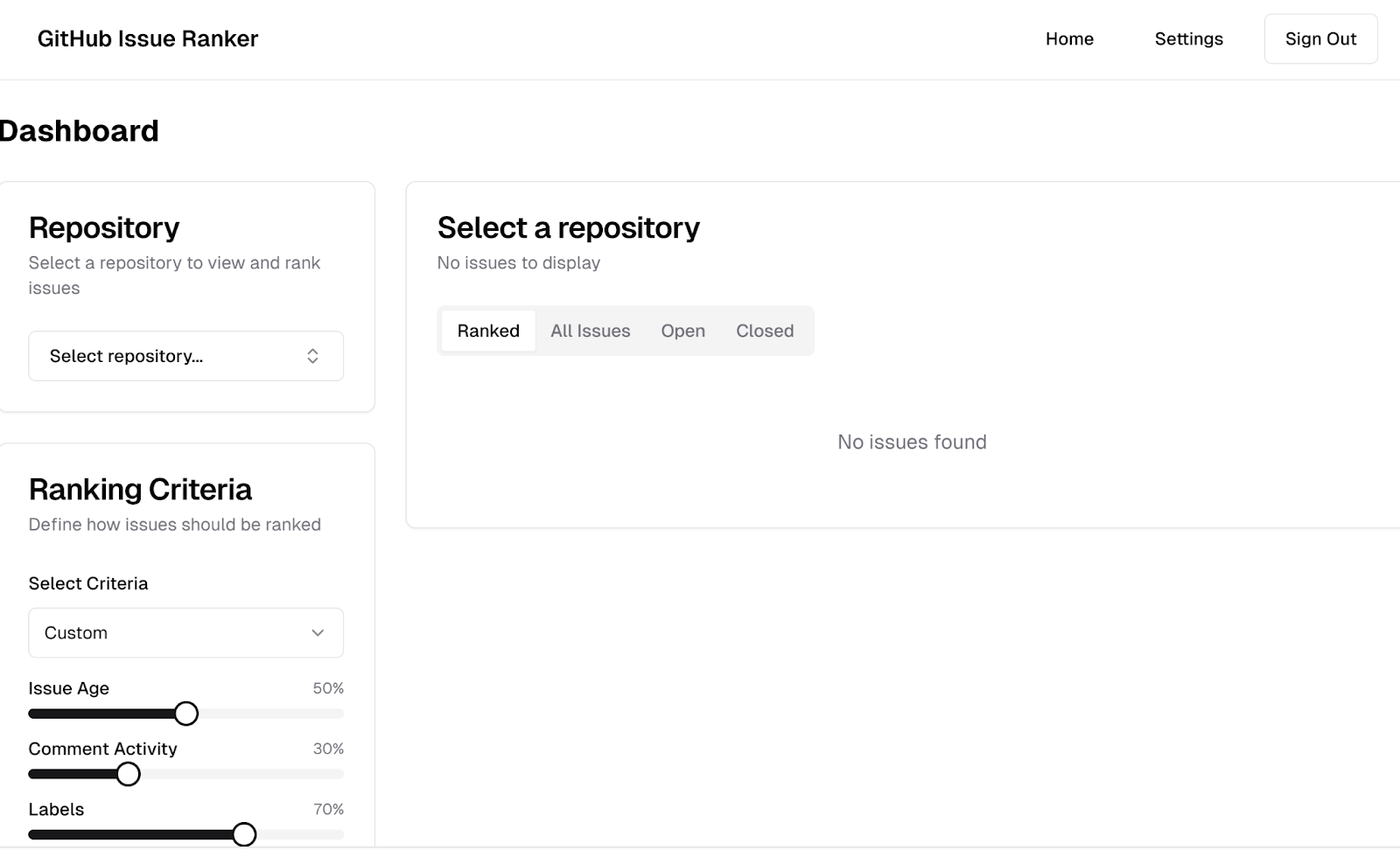The width and height of the screenshot is (1400, 850).
Task: Click the Issue Age label text
Action: (x=68, y=688)
